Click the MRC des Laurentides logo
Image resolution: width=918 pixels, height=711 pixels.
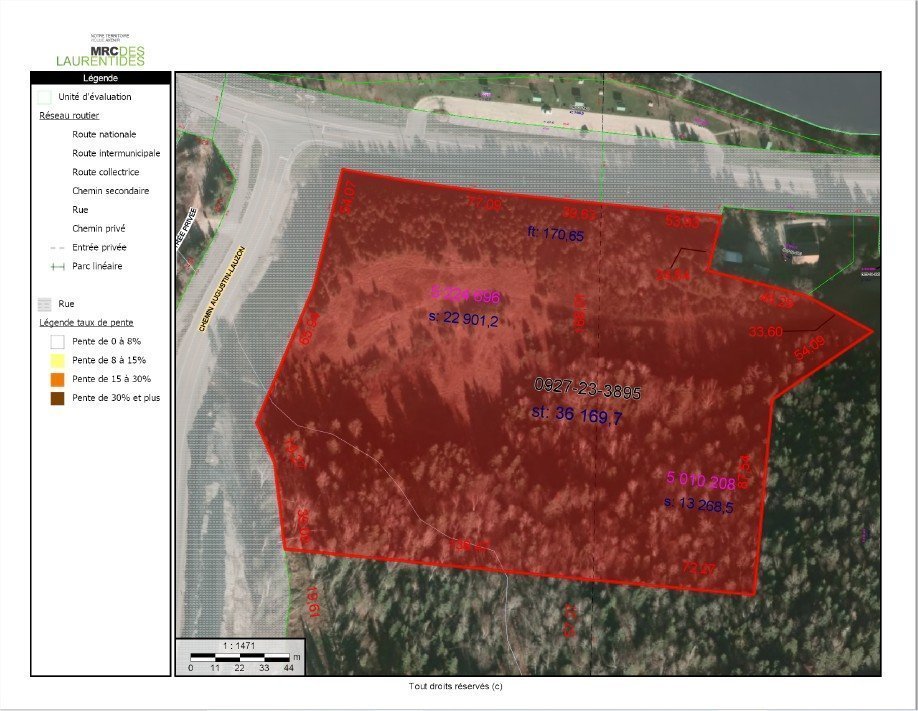(x=101, y=50)
